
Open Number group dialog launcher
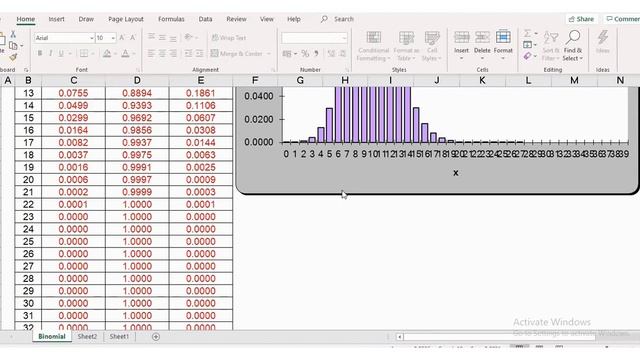[x=347, y=70]
